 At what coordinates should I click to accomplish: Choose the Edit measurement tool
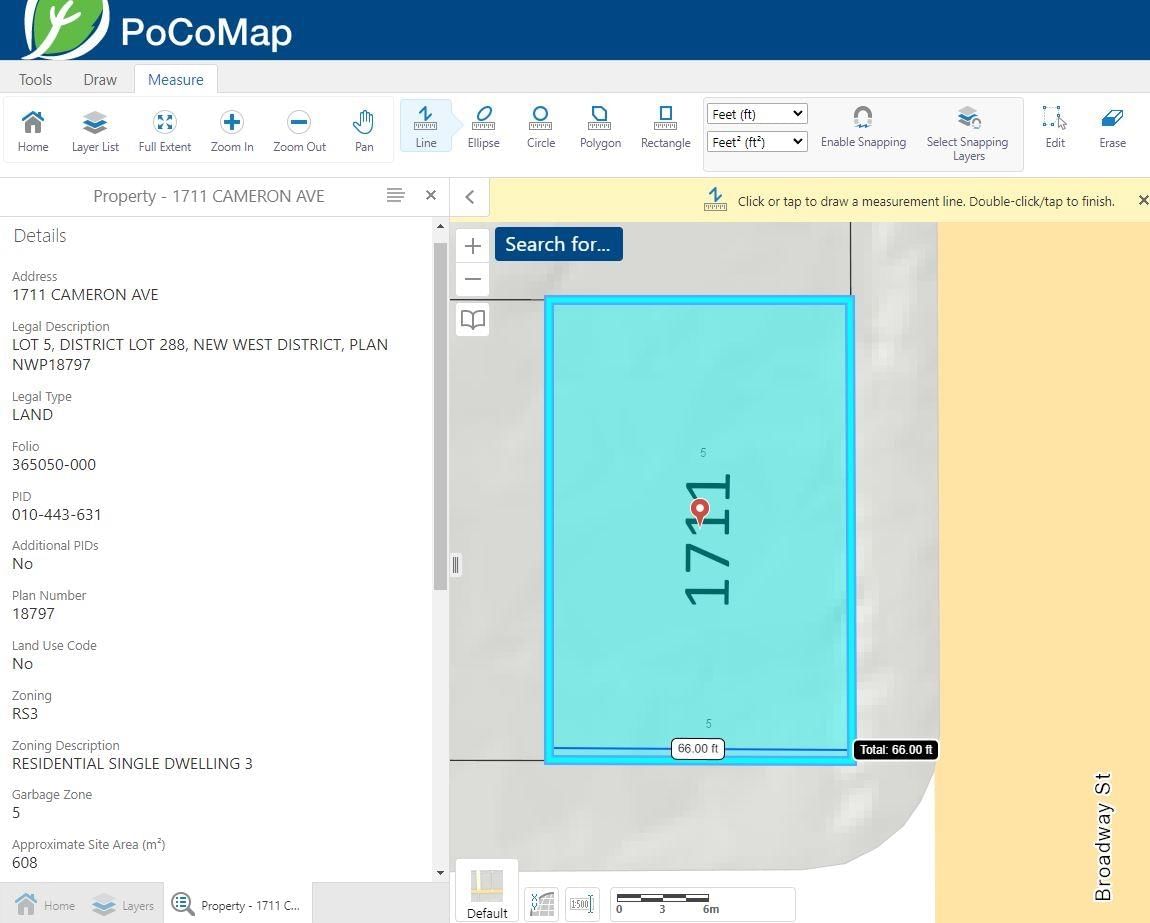tap(1055, 126)
